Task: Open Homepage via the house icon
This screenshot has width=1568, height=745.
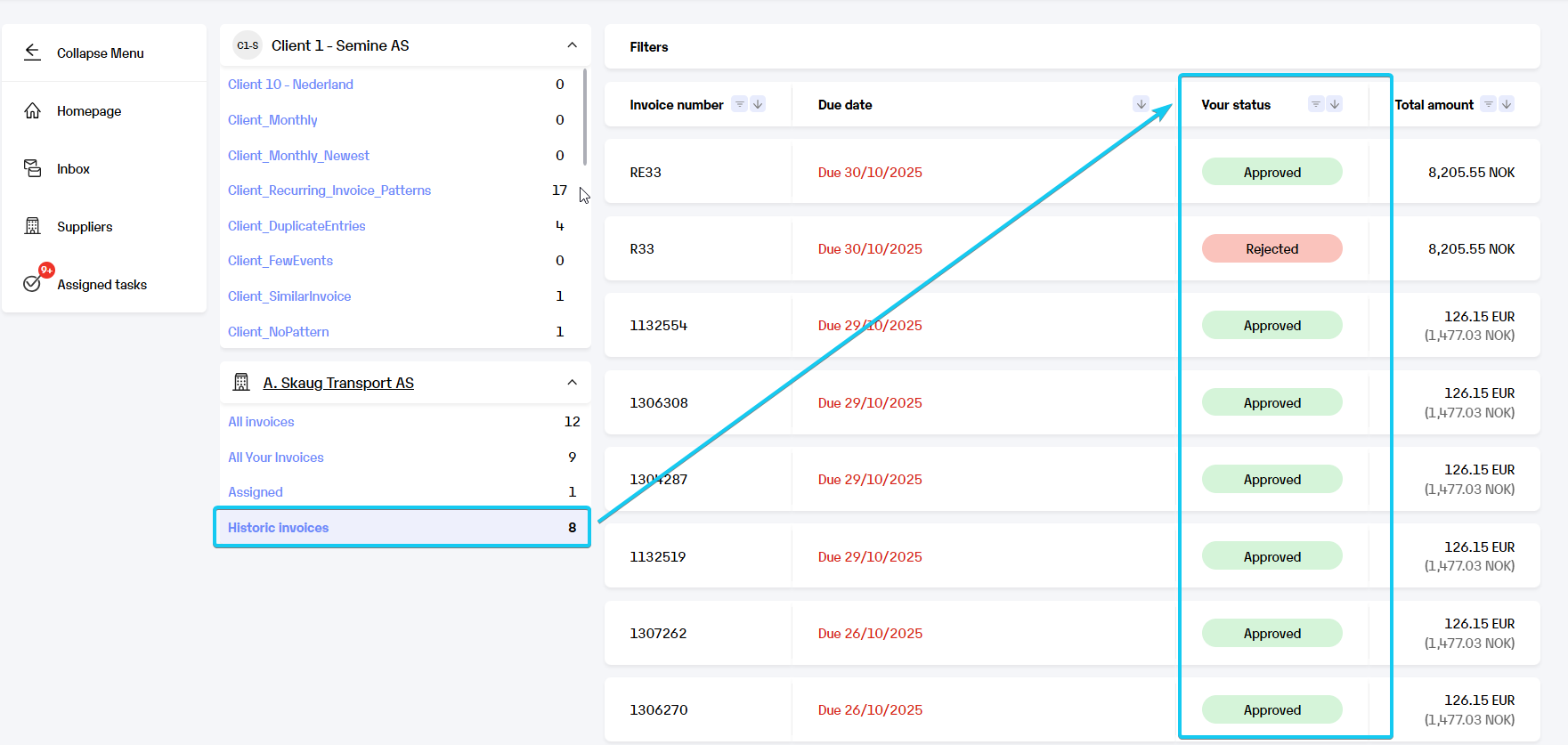Action: 32,110
